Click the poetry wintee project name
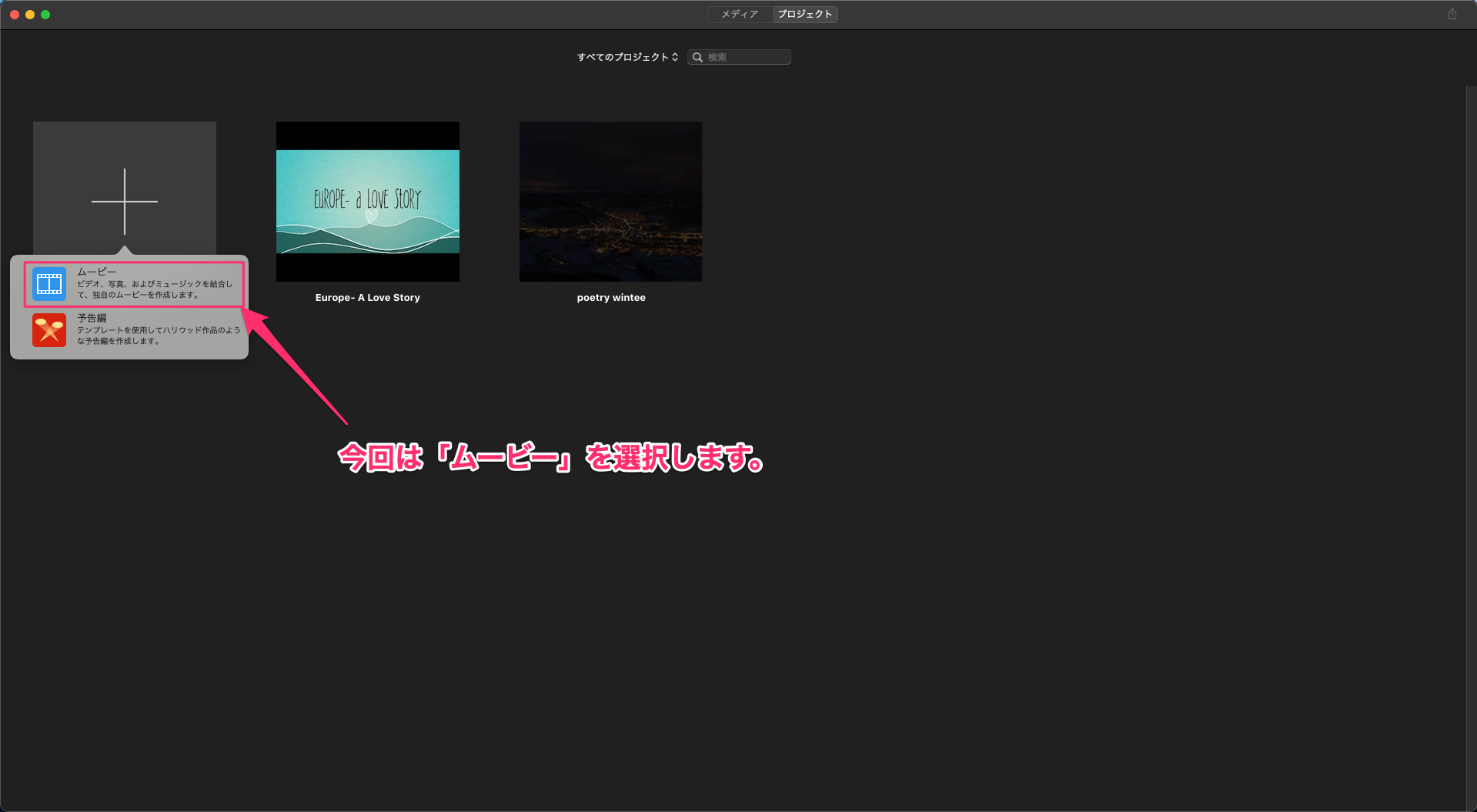The width and height of the screenshot is (1477, 812). pos(611,298)
